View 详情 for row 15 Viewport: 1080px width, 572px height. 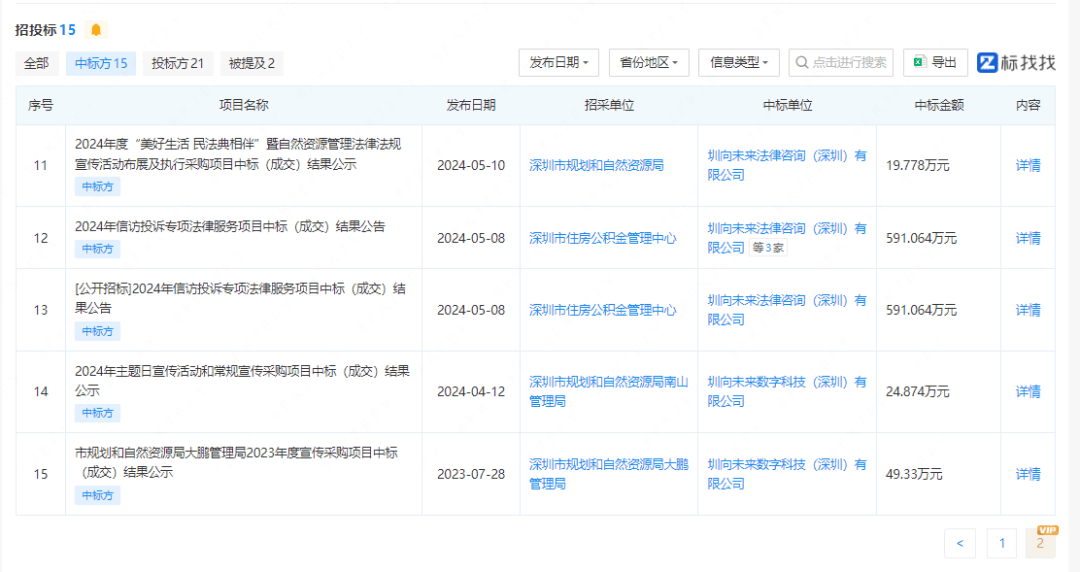point(1028,474)
